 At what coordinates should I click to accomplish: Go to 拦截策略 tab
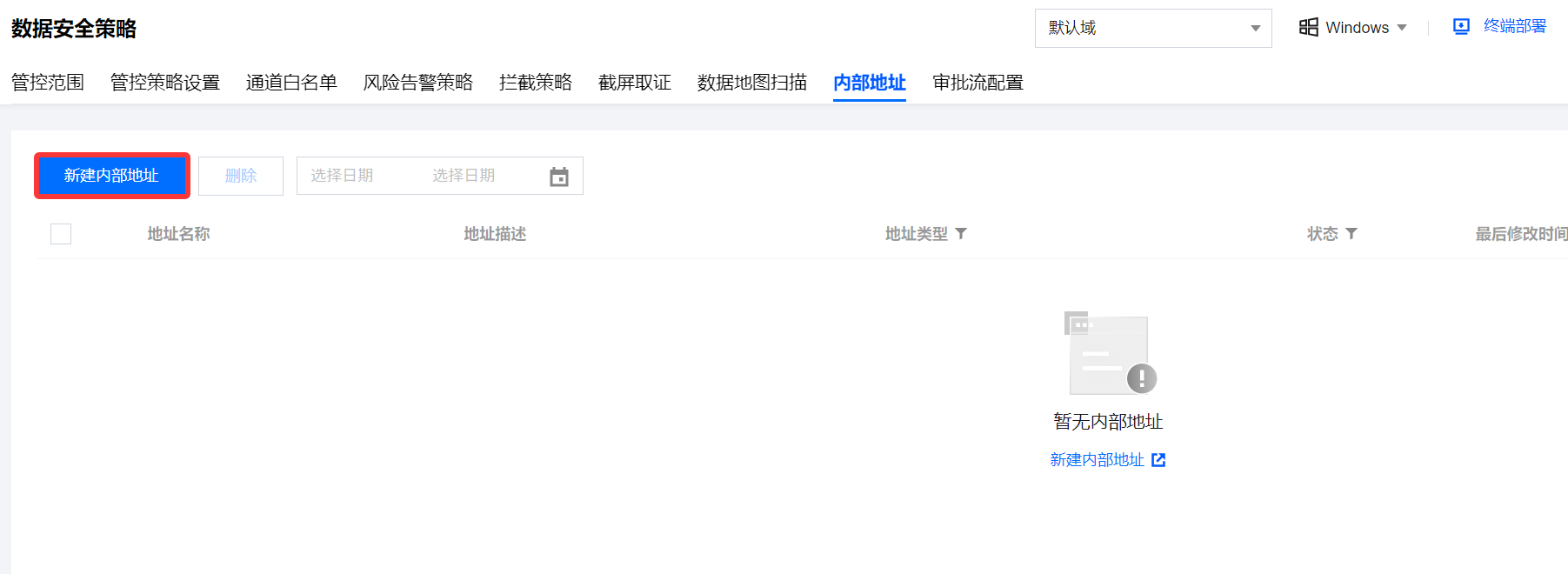(536, 83)
